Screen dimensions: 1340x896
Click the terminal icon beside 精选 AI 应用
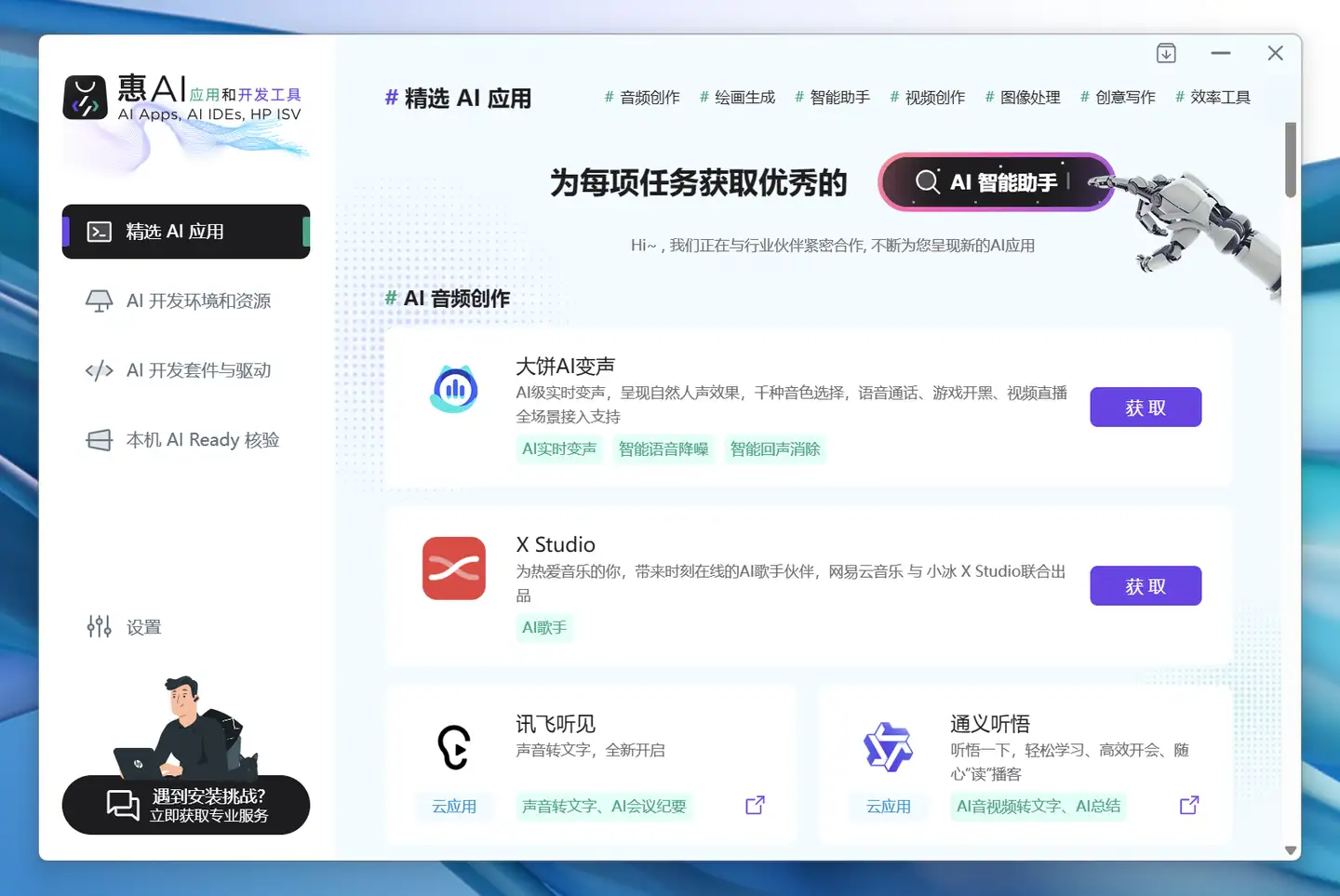(x=100, y=232)
